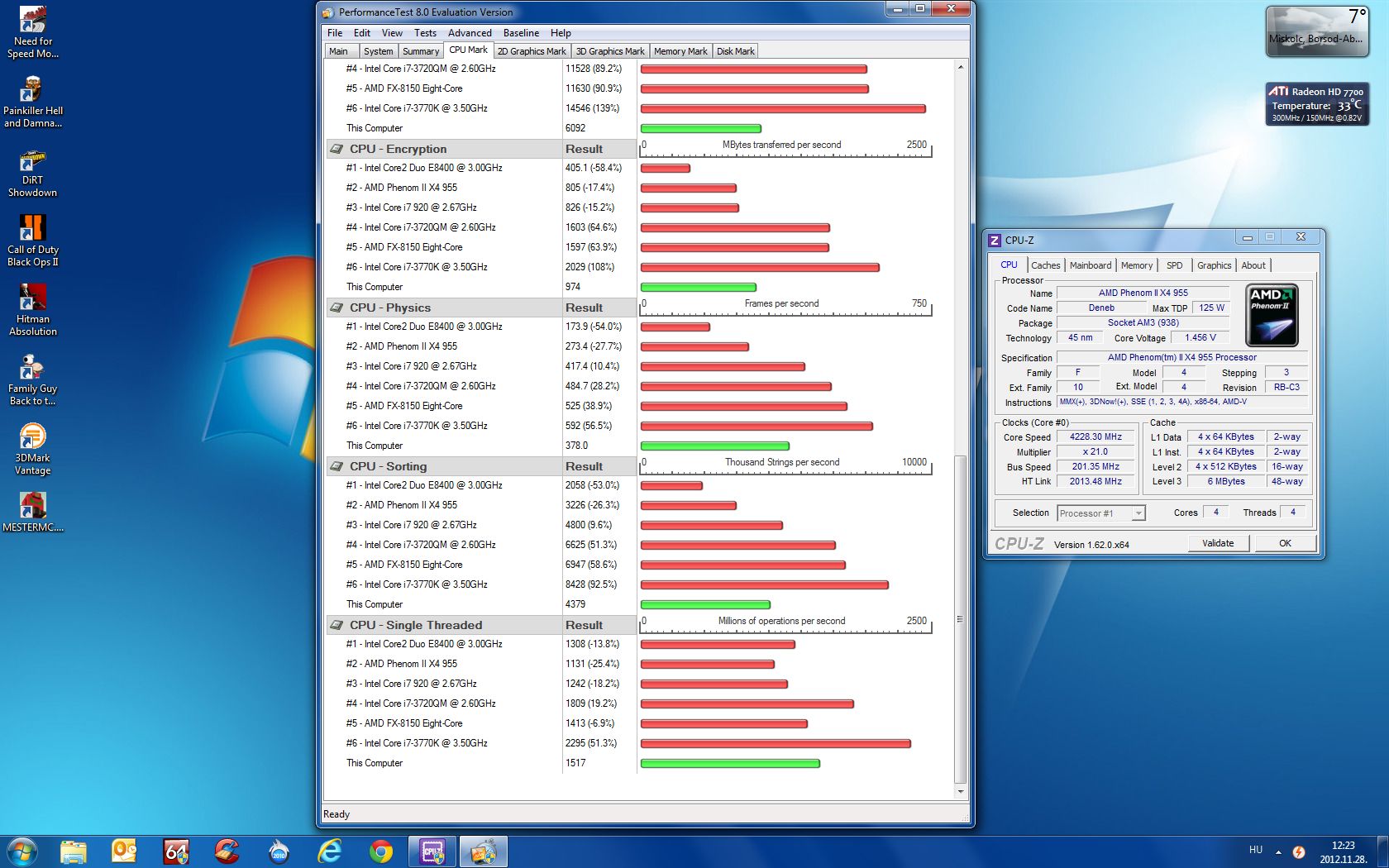Open the Caches tab in CPU-Z
Viewport: 1389px width, 868px height.
(1046, 265)
